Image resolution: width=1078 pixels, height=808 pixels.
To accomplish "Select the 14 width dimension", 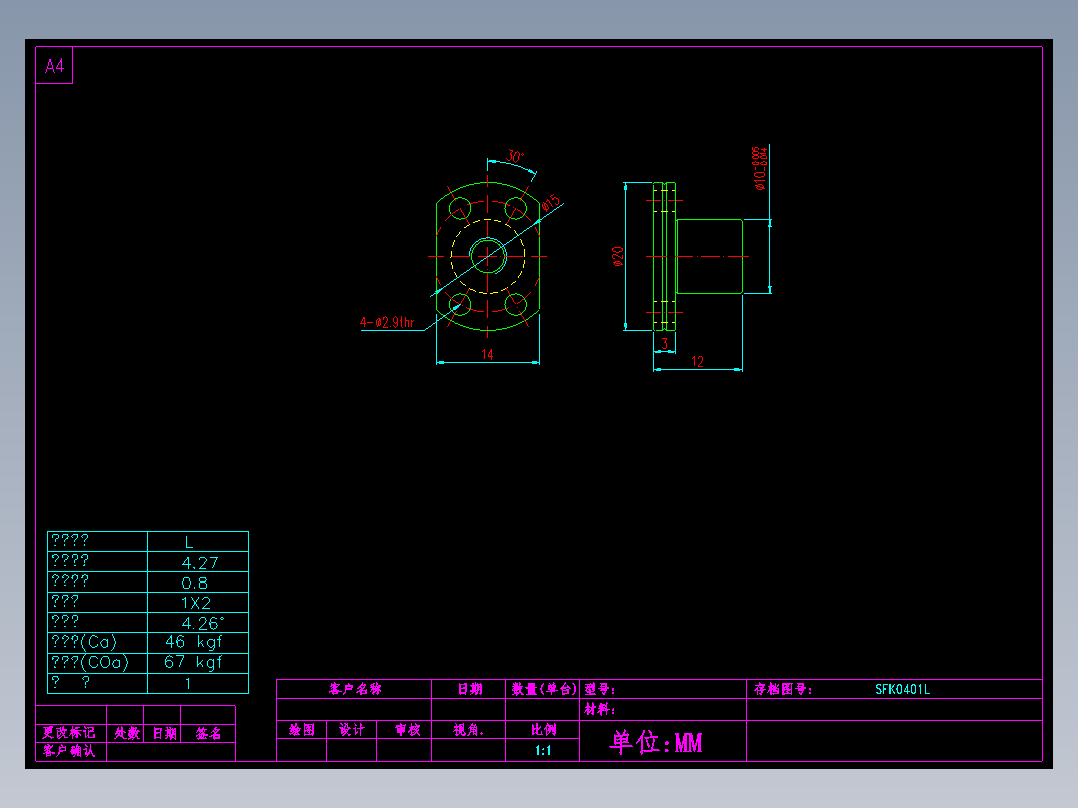I will [x=487, y=354].
